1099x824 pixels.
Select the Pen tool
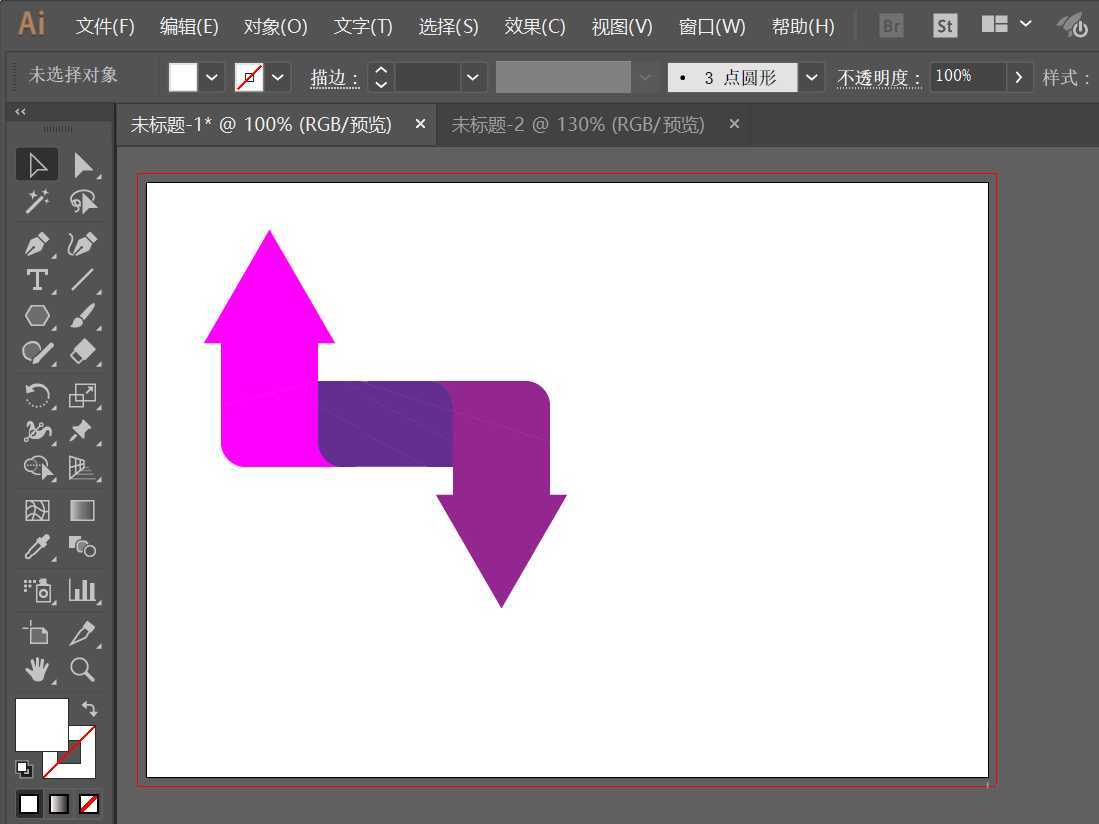click(x=37, y=243)
